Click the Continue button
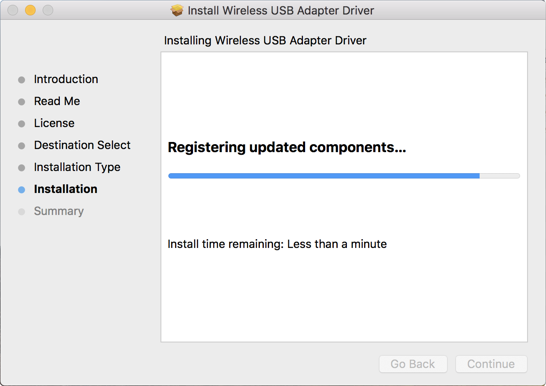 [491, 364]
